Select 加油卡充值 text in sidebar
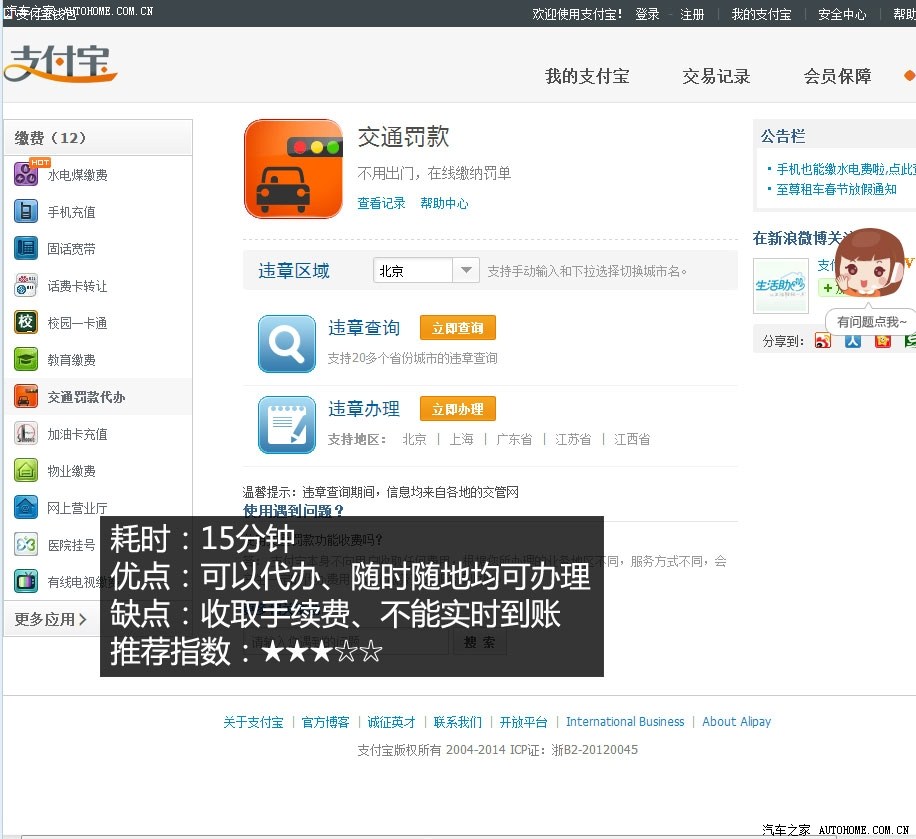Image resolution: width=916 pixels, height=839 pixels. pyautogui.click(x=78, y=434)
